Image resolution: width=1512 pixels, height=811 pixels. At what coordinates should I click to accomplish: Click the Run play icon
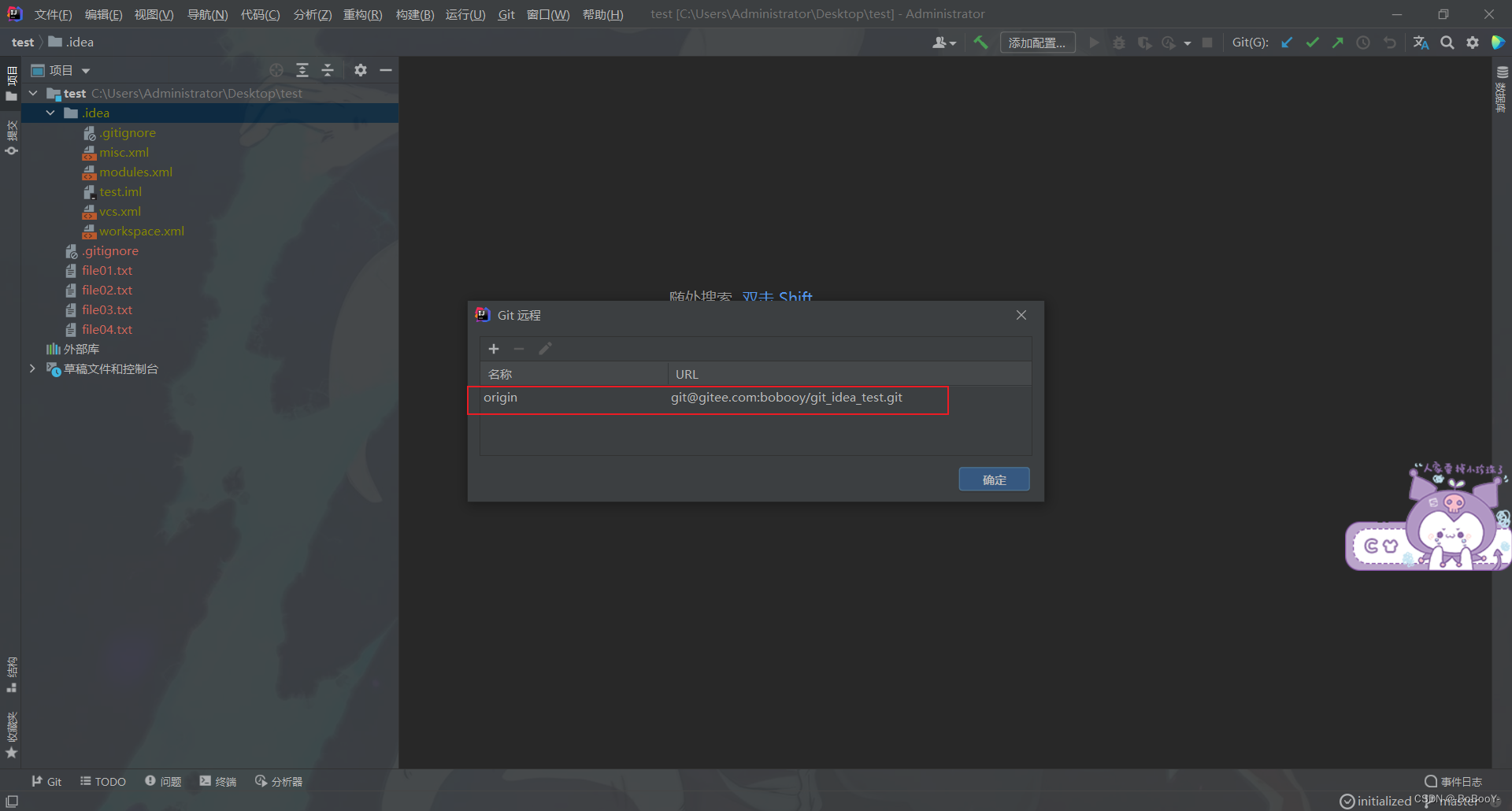(1094, 43)
